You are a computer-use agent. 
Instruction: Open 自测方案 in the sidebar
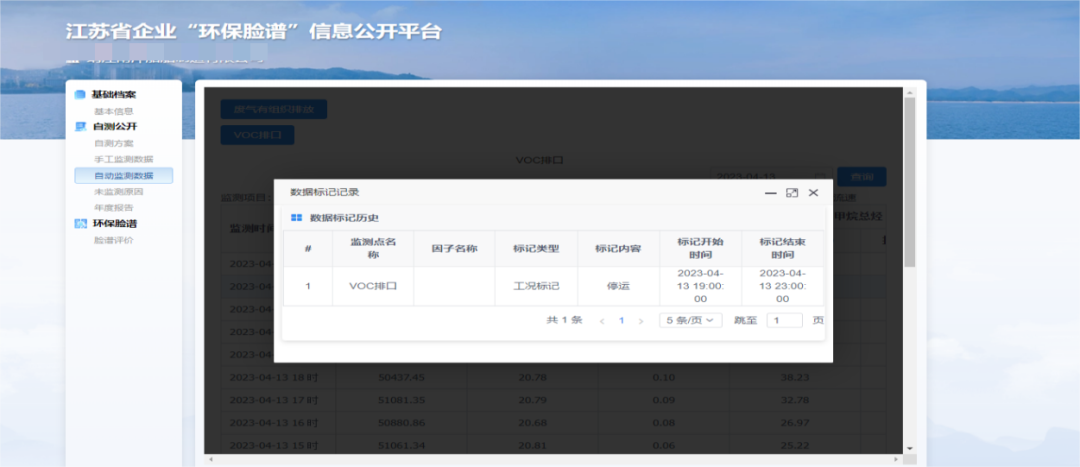point(113,143)
